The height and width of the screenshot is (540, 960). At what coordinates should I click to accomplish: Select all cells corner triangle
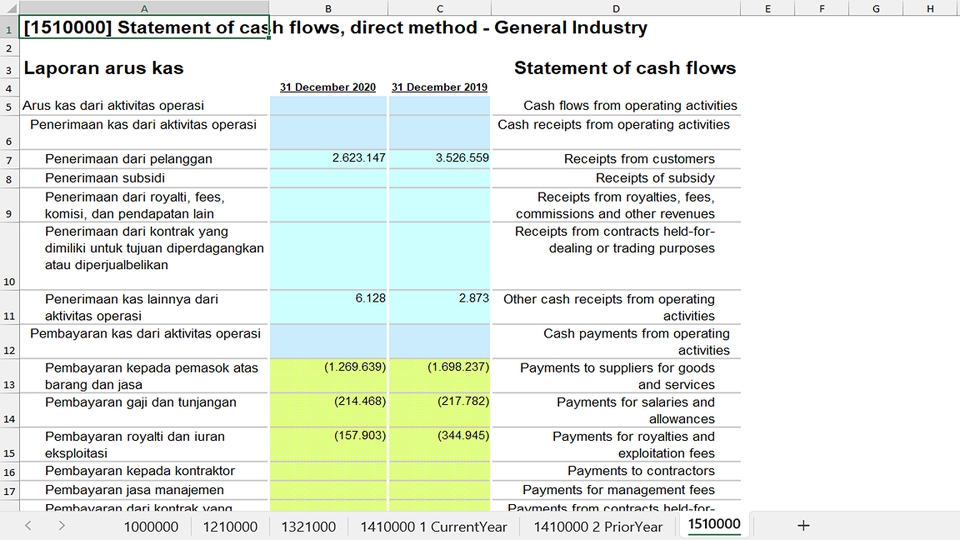(x=10, y=8)
